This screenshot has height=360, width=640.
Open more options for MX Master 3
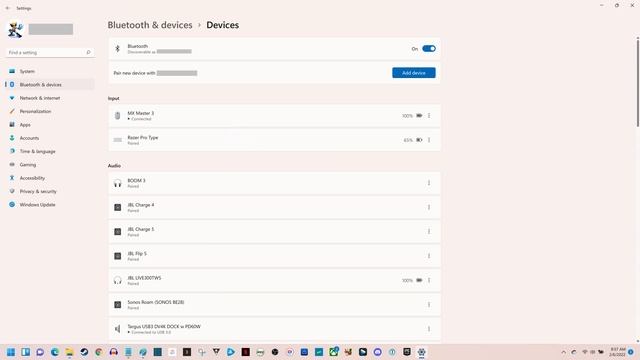point(429,116)
